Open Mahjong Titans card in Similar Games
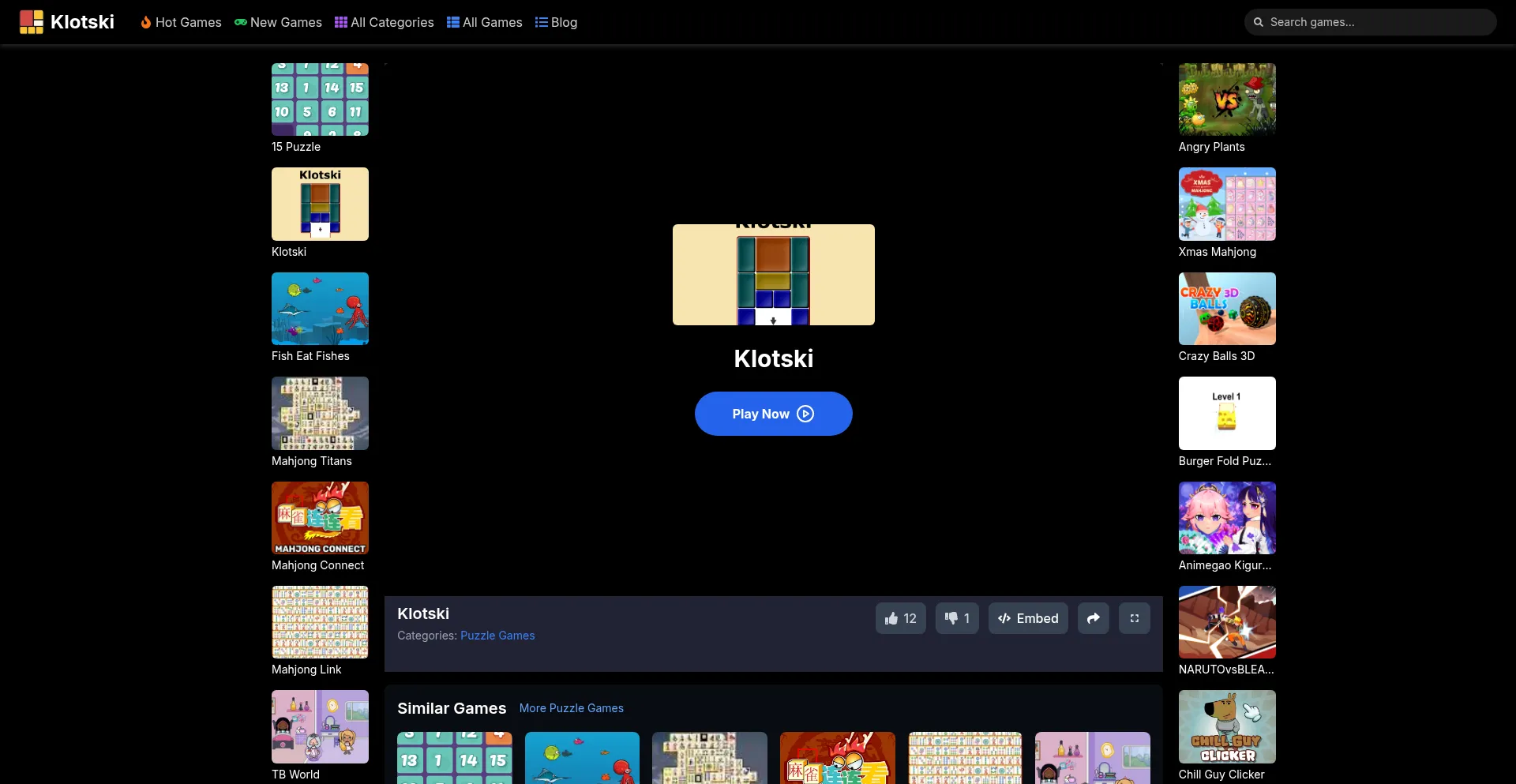This screenshot has height=784, width=1516. coord(710,758)
